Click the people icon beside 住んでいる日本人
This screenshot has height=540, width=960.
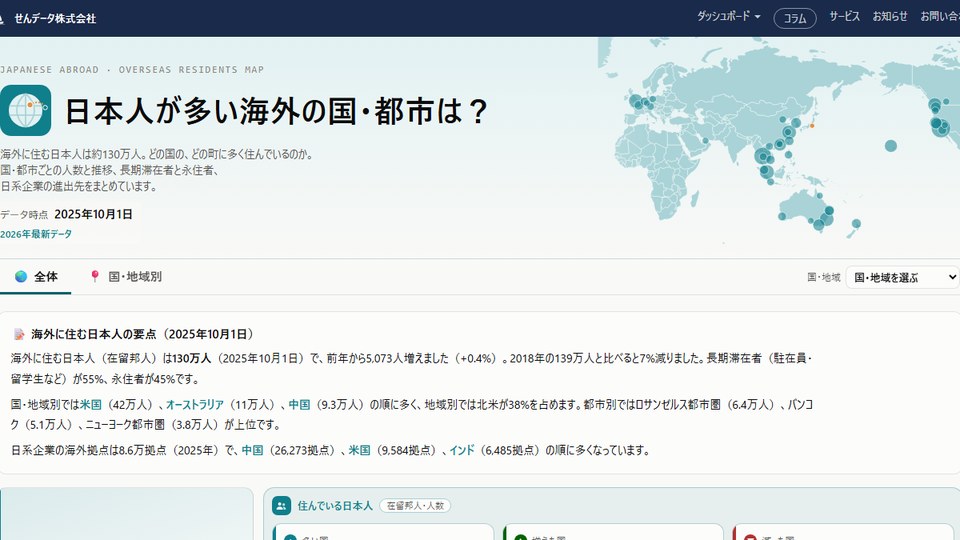click(282, 506)
